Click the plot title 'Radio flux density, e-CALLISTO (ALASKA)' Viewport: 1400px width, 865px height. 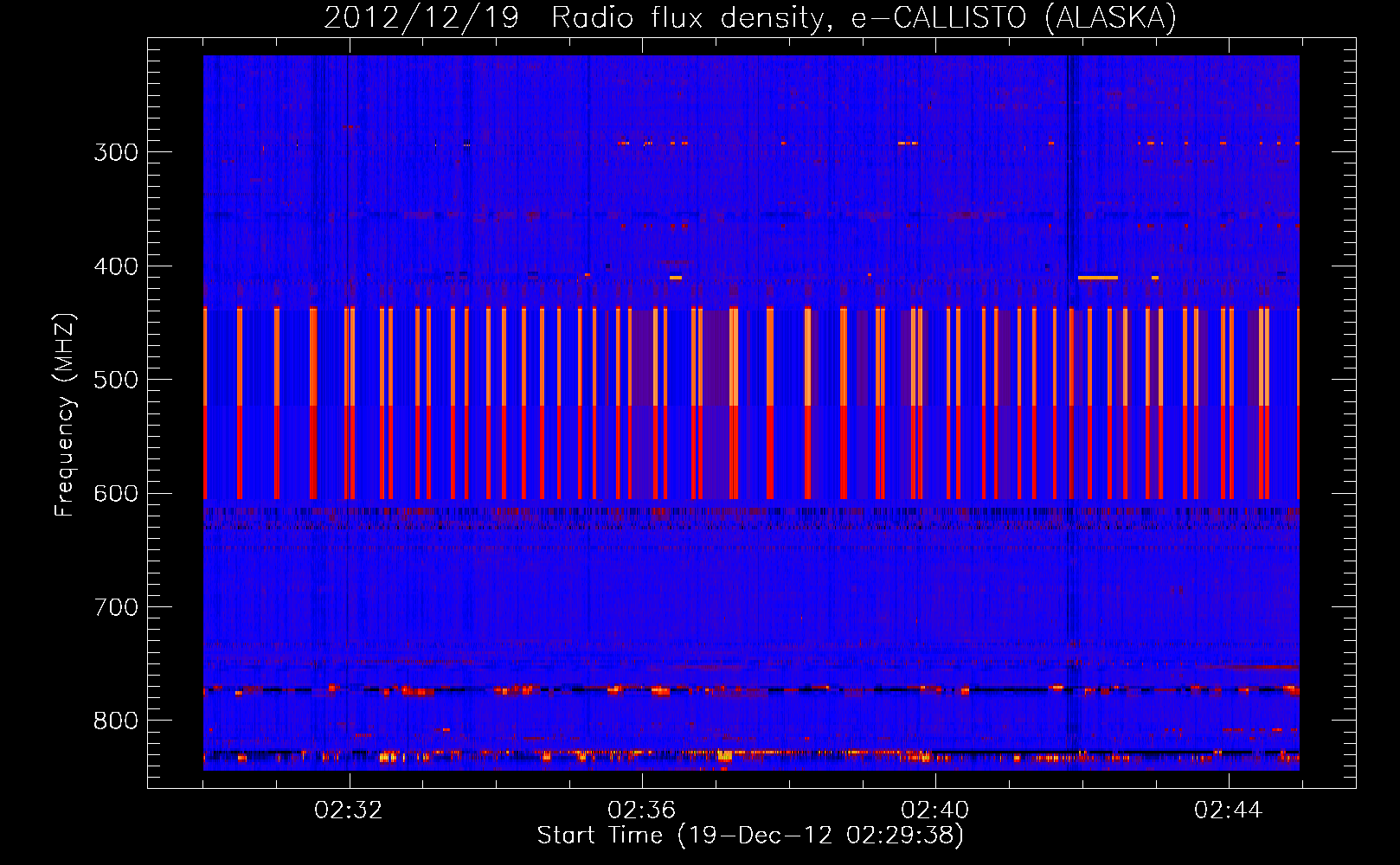(864, 18)
